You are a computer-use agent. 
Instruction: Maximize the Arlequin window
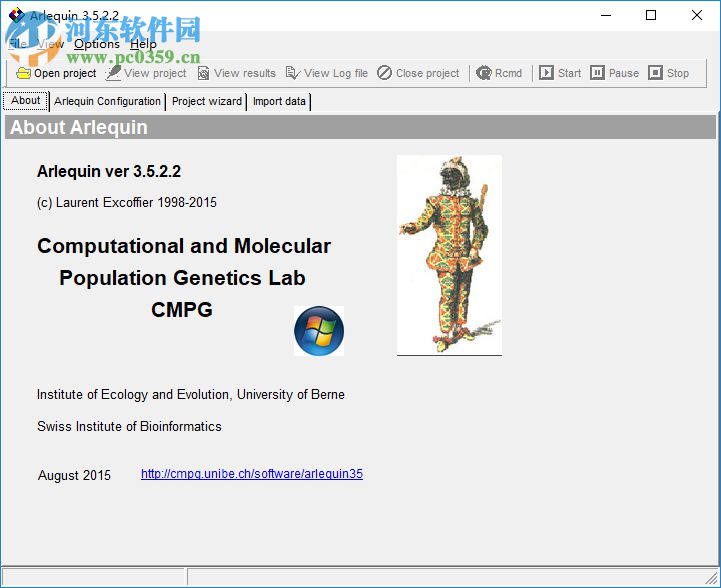click(x=651, y=15)
